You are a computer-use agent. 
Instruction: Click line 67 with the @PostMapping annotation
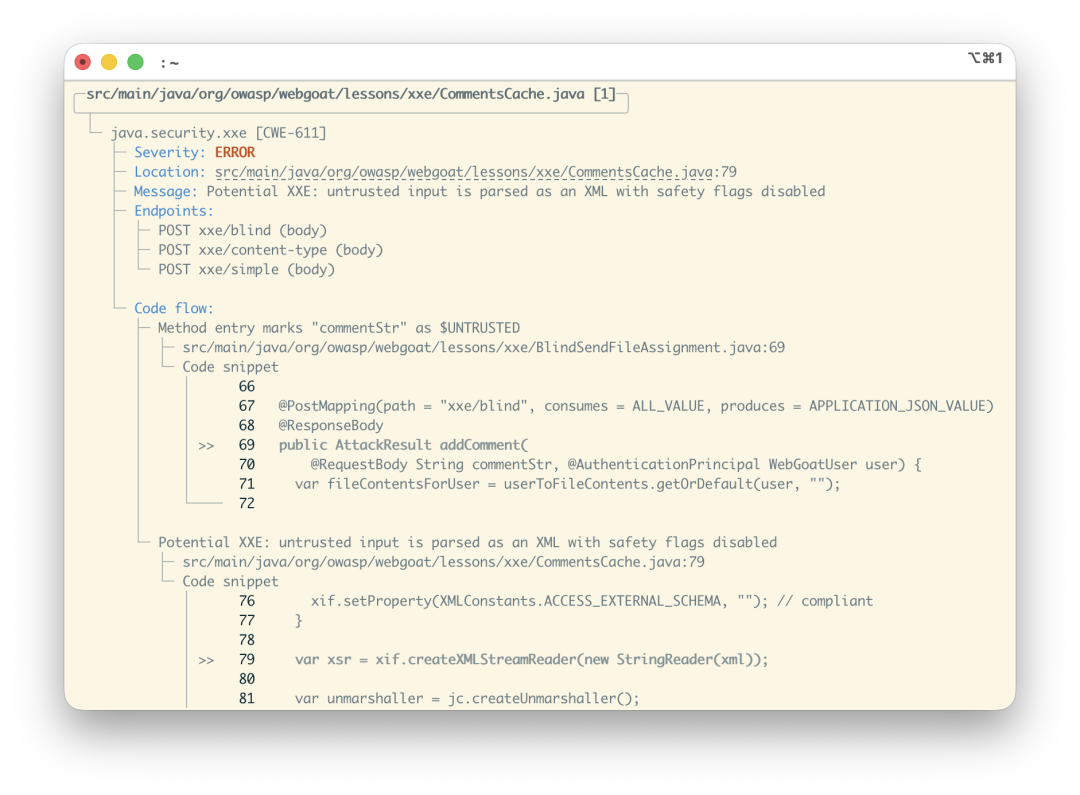coord(616,406)
